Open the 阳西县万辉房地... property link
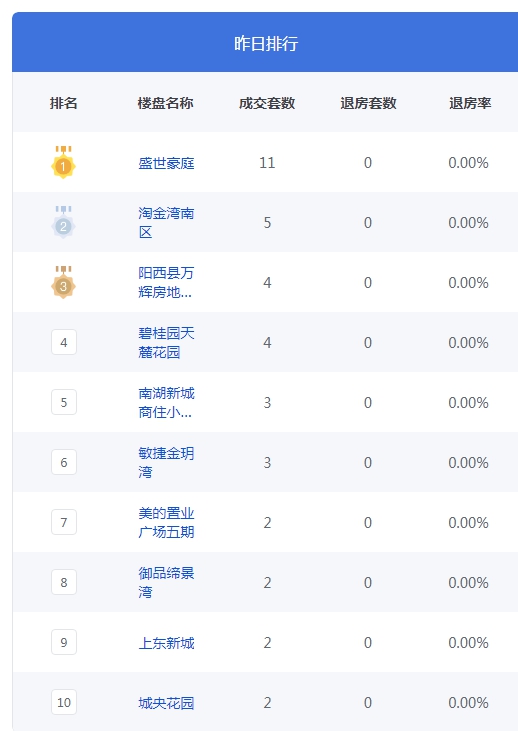This screenshot has width=518, height=731. [x=166, y=283]
